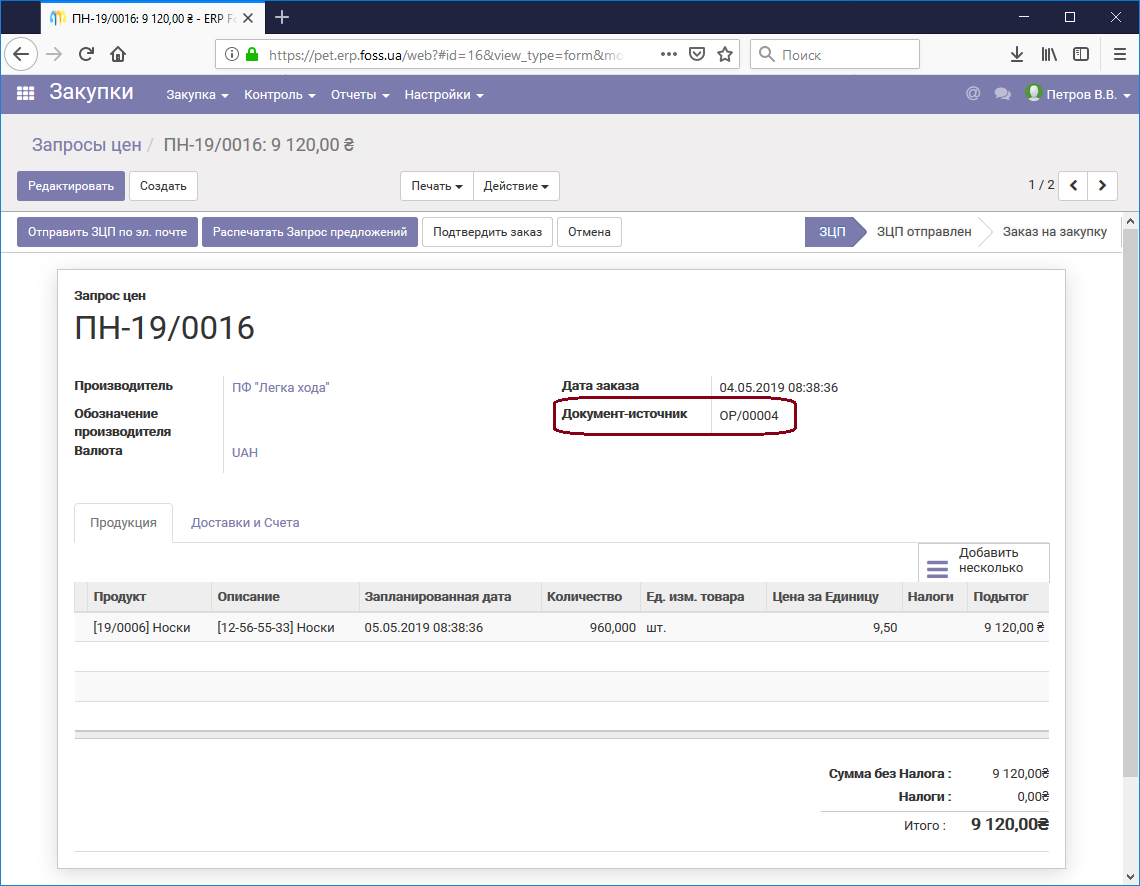Open conversations chat bubbles icon
Screen dimensions: 1140x886
(1003, 94)
